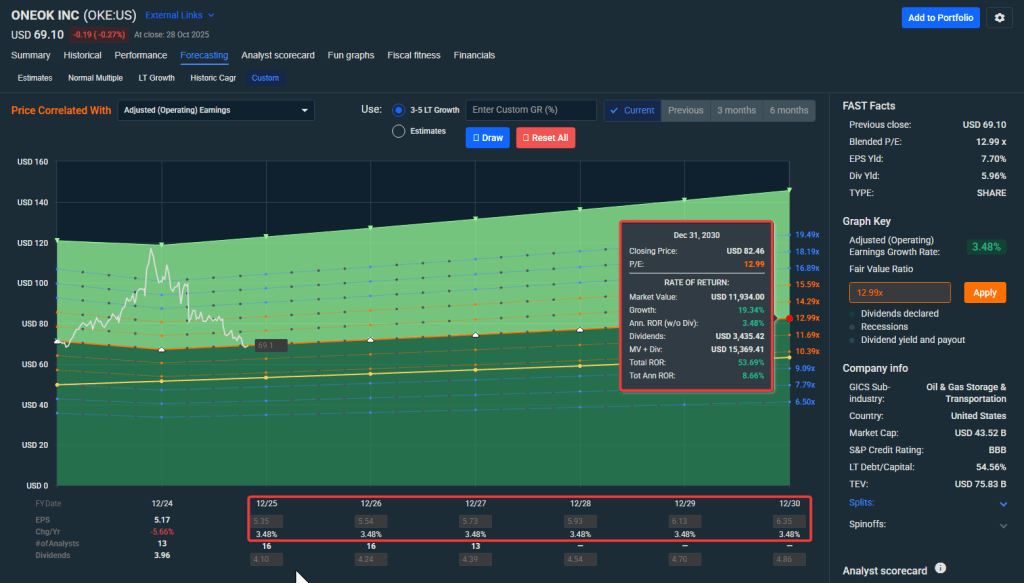This screenshot has width=1024, height=583.
Task: Open the Price Correlated With dropdown
Action: point(216,110)
